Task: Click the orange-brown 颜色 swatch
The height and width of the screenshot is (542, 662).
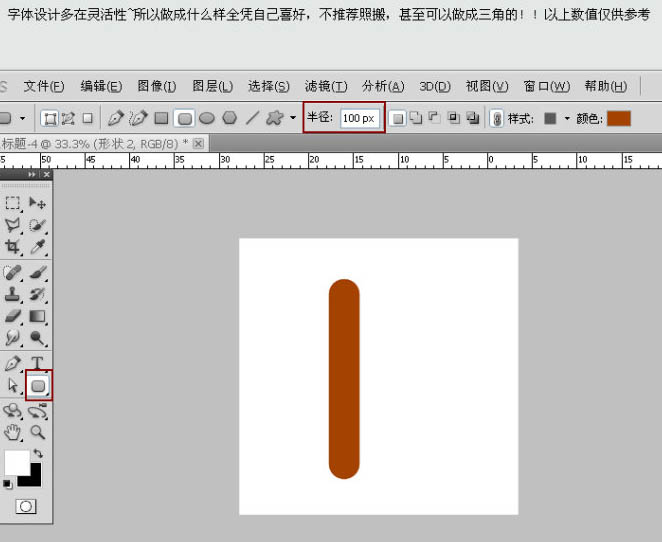Action: click(618, 118)
